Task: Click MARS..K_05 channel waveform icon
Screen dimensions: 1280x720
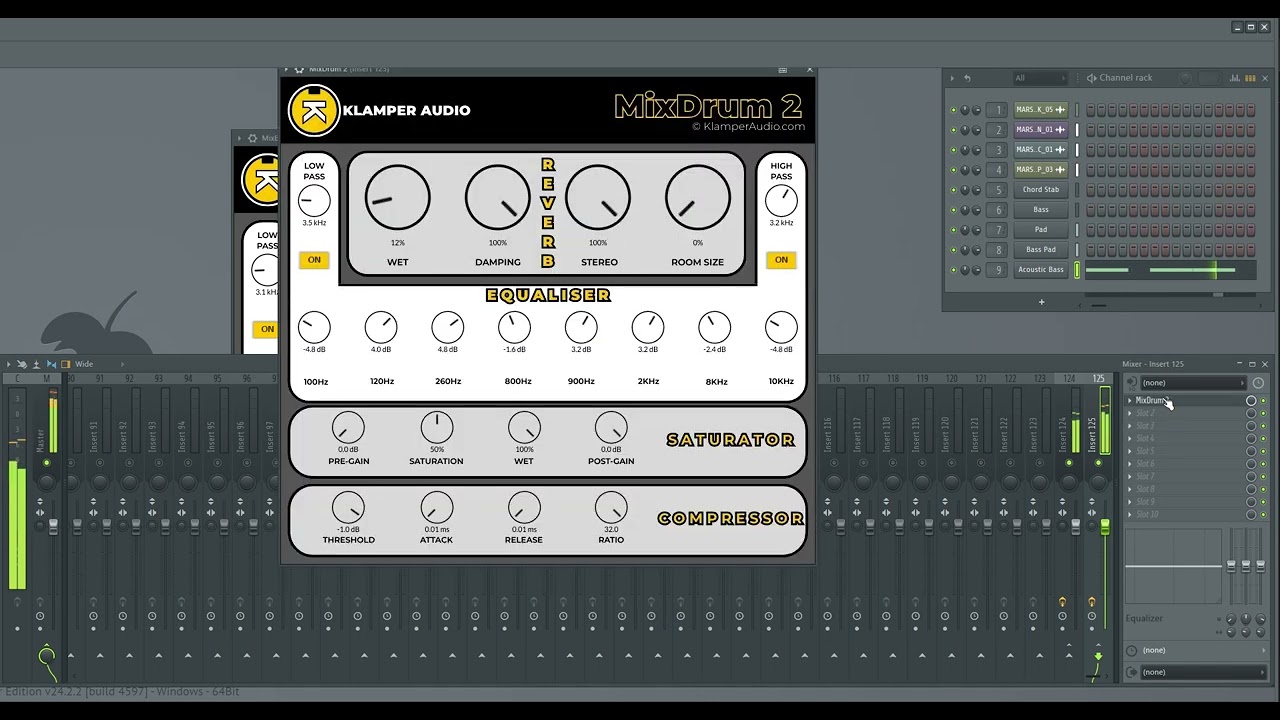Action: (1060, 110)
